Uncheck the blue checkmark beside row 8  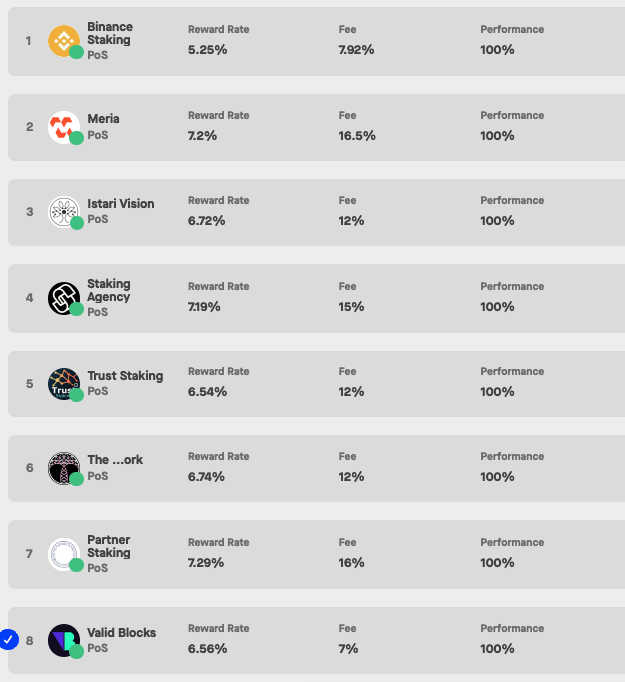point(9,639)
